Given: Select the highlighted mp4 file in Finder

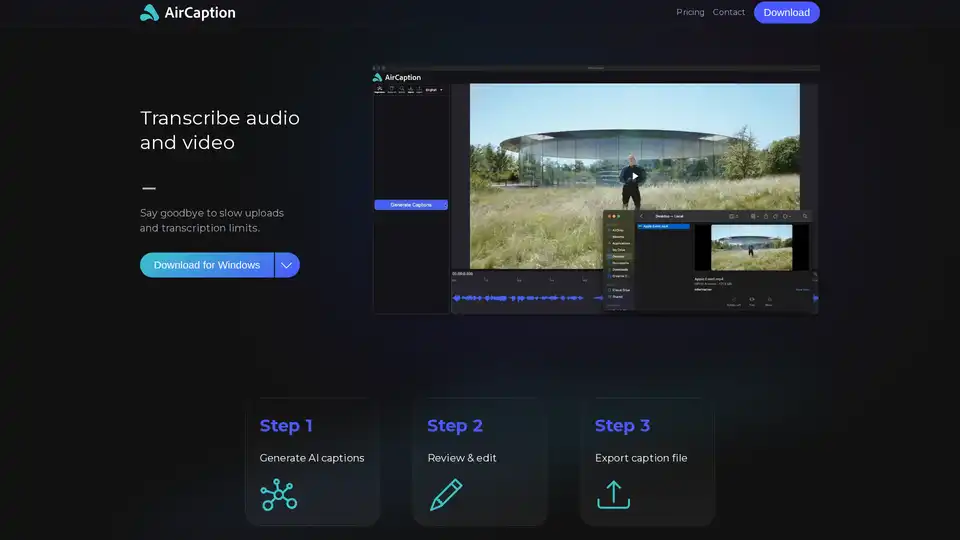Looking at the screenshot, I should [663, 227].
